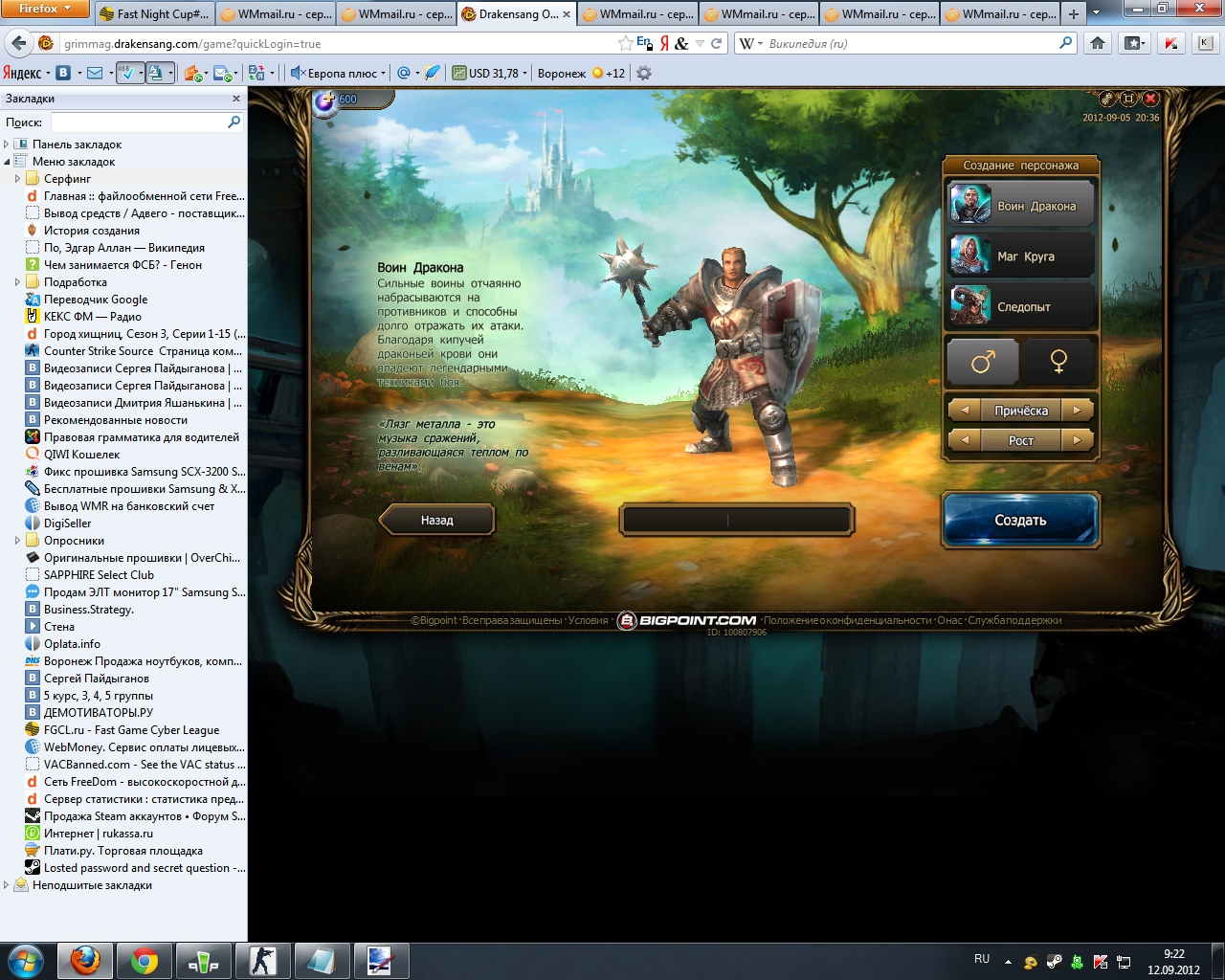Open Yandex bar settings gear

[x=644, y=73]
